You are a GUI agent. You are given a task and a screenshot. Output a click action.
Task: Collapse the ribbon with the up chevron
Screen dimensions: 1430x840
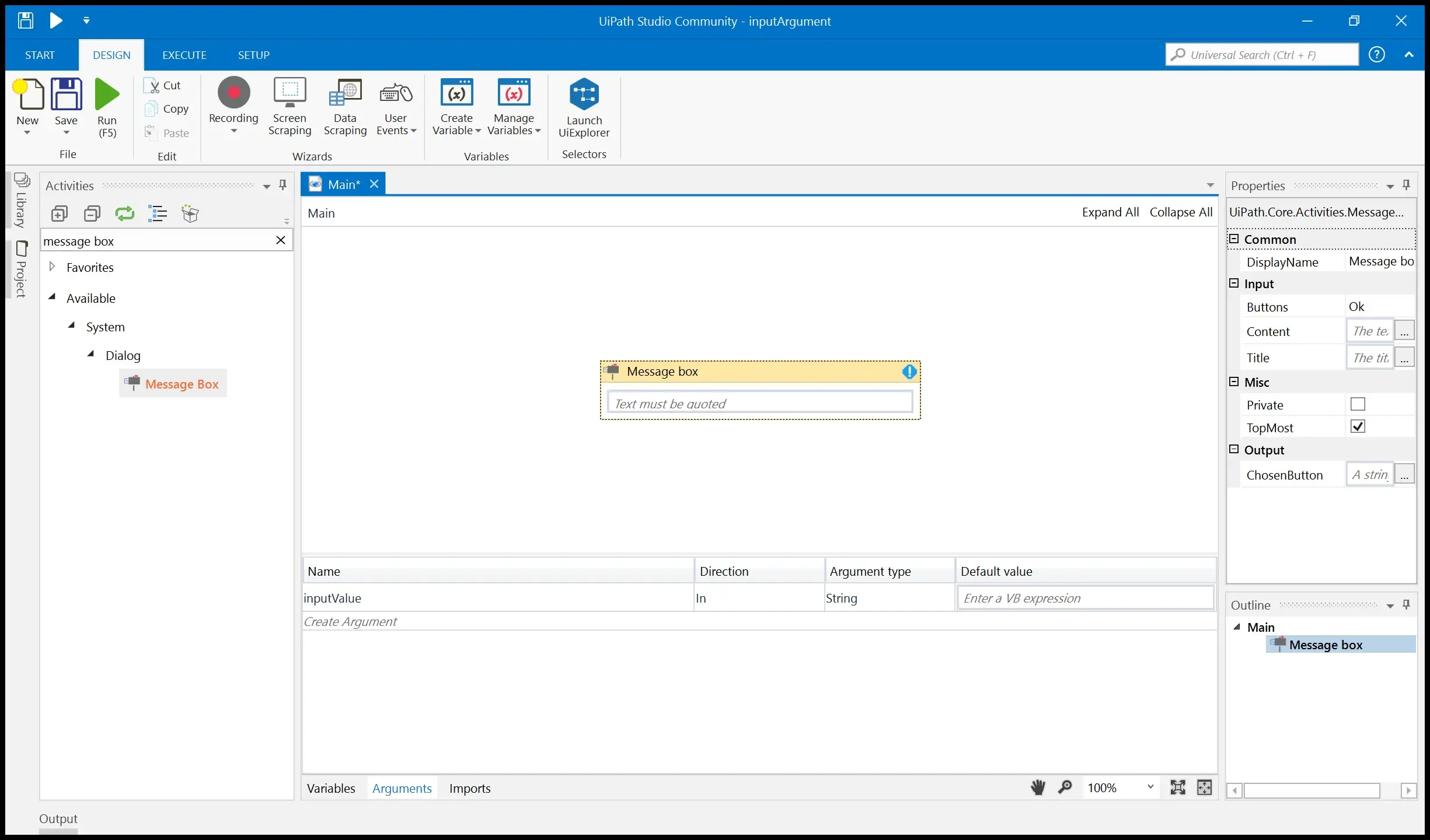pyautogui.click(x=1409, y=55)
